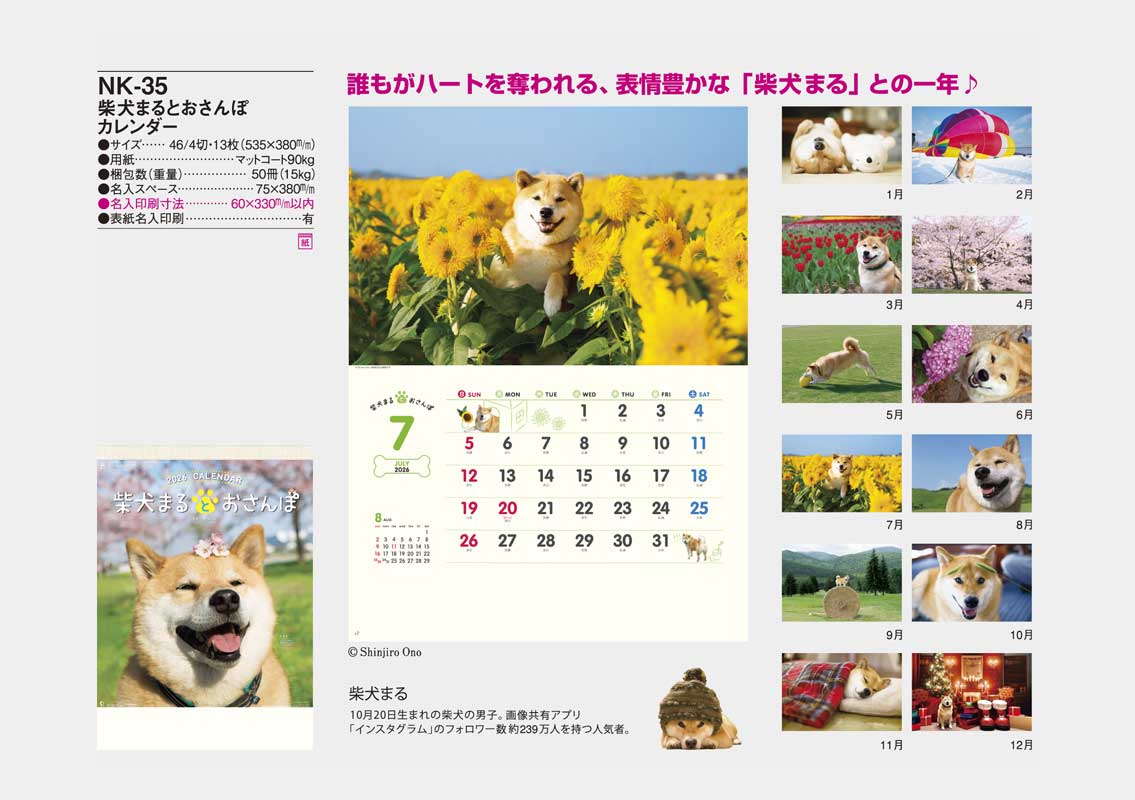1135x800 pixels.
Task: Click the 9月 month label
Action: click(x=894, y=635)
